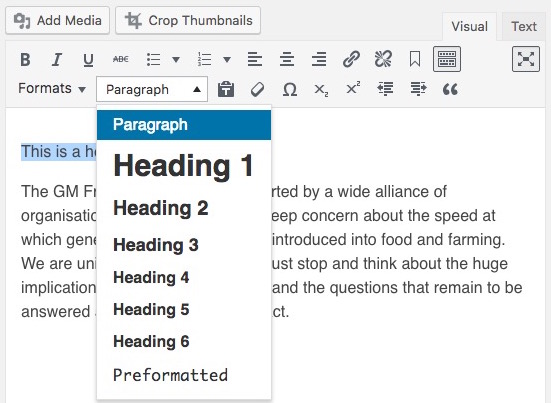Toggle underline formatting

[88, 59]
